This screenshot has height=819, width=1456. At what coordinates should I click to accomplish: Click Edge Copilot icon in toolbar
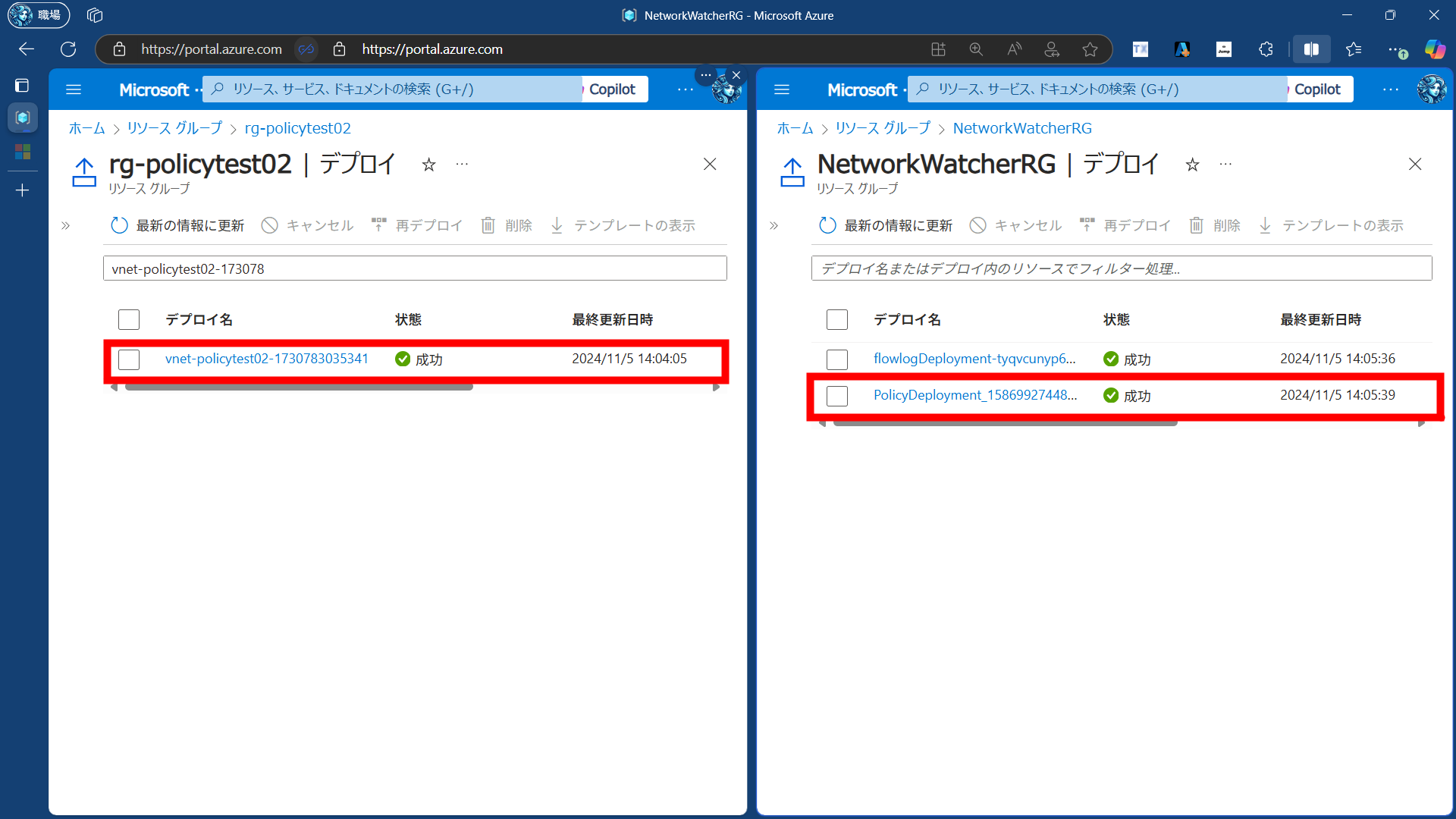tap(1434, 49)
